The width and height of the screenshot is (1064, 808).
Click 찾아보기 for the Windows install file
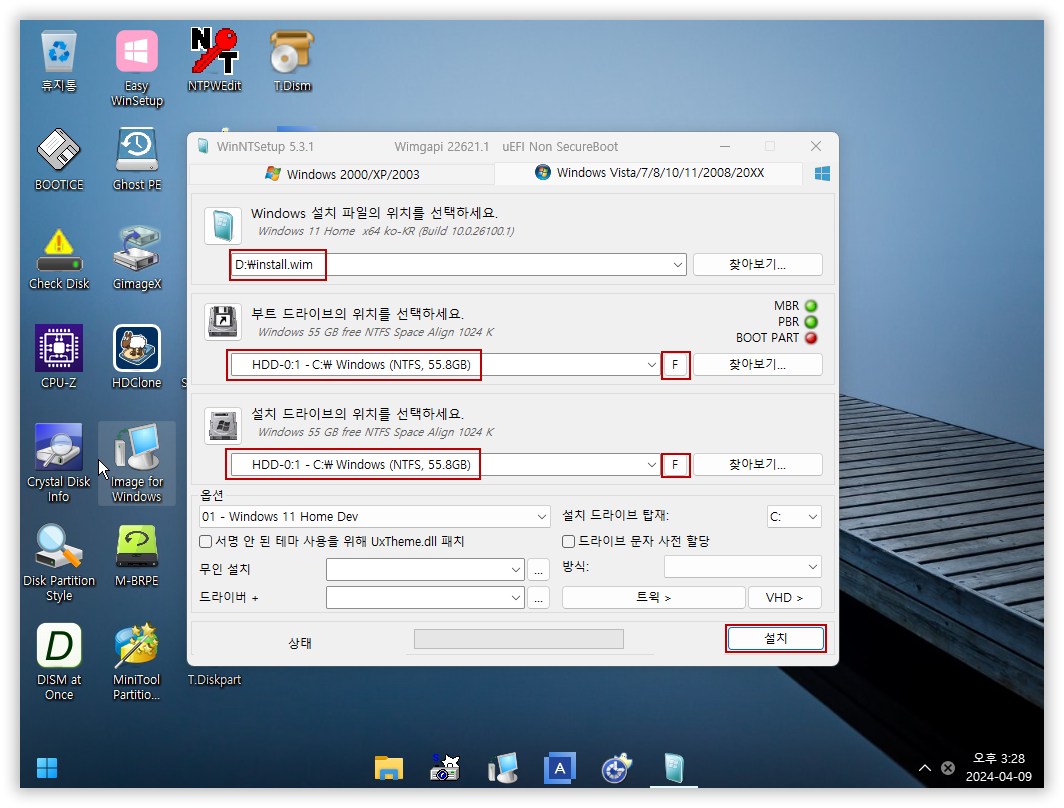coord(757,265)
